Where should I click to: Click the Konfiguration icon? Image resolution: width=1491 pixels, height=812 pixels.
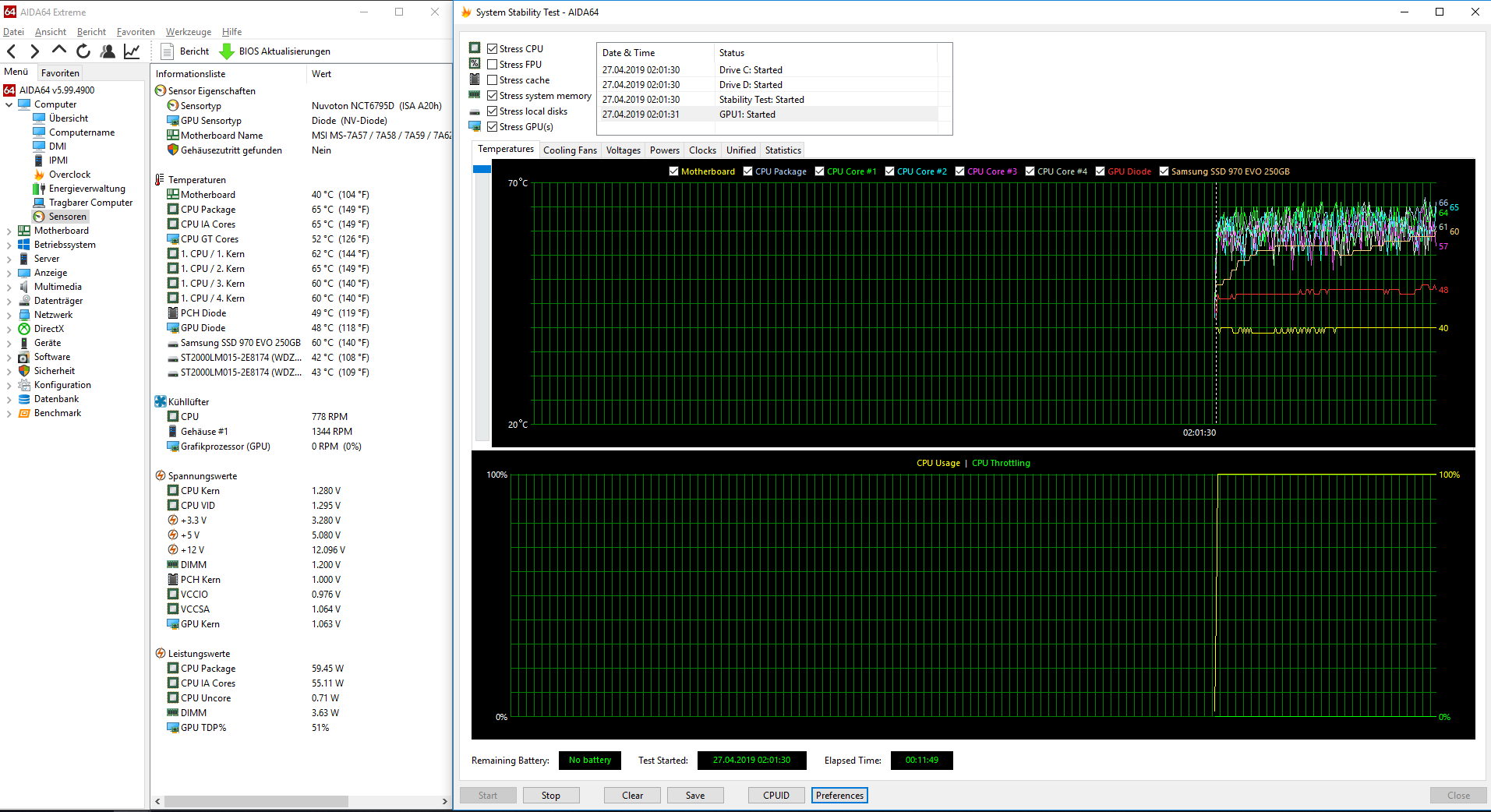(x=24, y=385)
